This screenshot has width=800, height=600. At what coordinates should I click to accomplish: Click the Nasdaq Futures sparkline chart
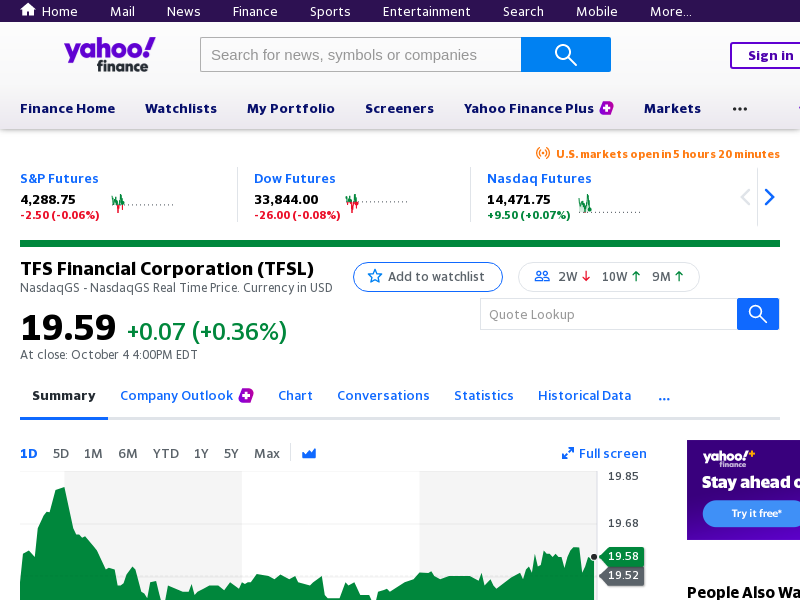point(609,204)
